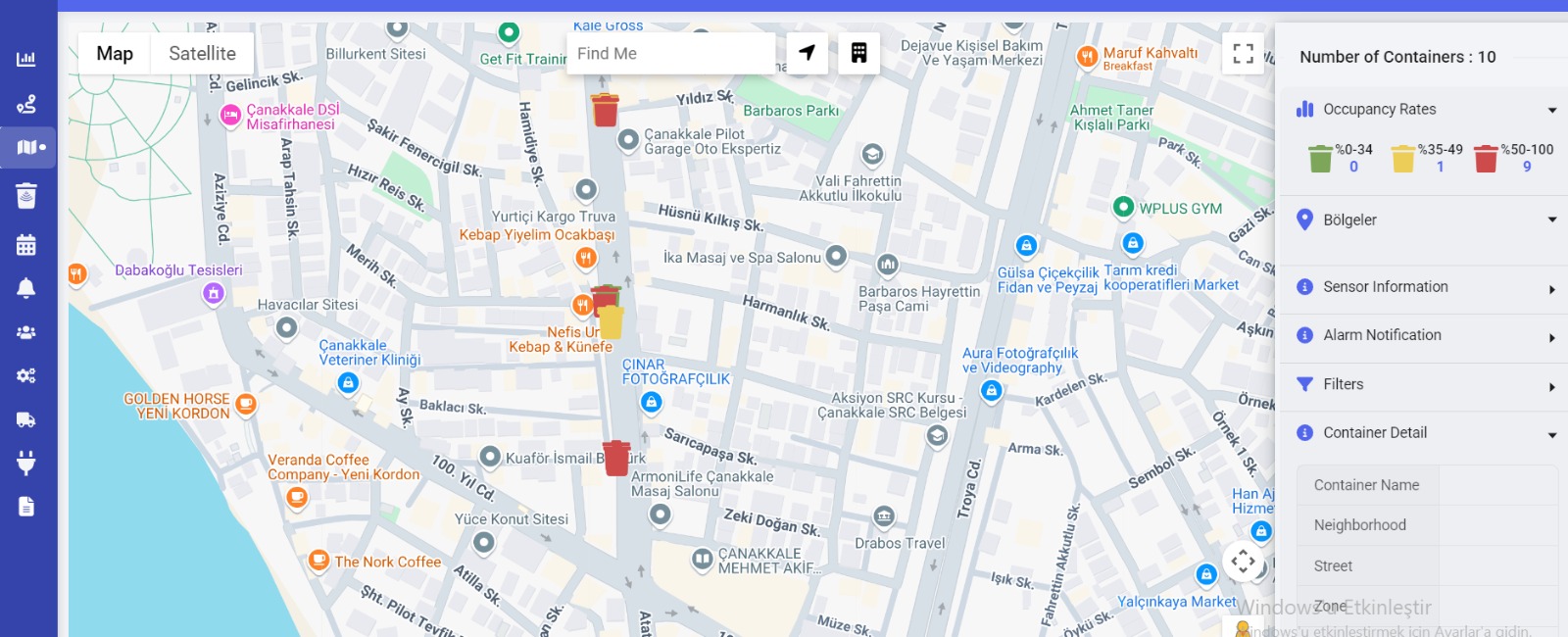Click the count 0 under %0-34
The width and height of the screenshot is (1568, 637).
click(1353, 167)
